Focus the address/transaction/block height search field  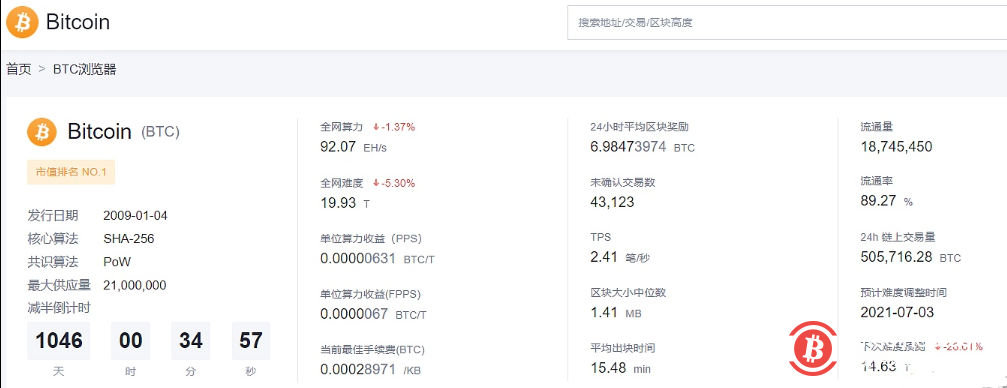787,22
